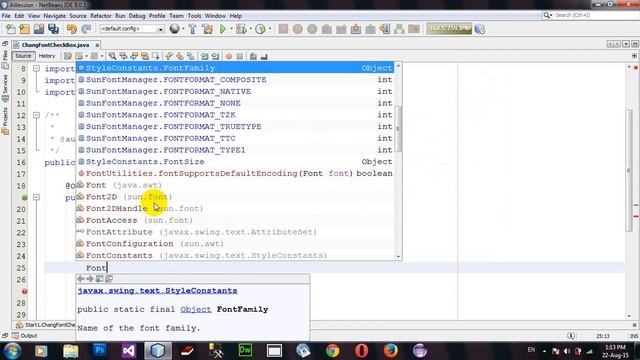Viewport: 640px width, 360px height.
Task: Select the ChangFontCheckBox.java tab
Action: tap(55, 45)
